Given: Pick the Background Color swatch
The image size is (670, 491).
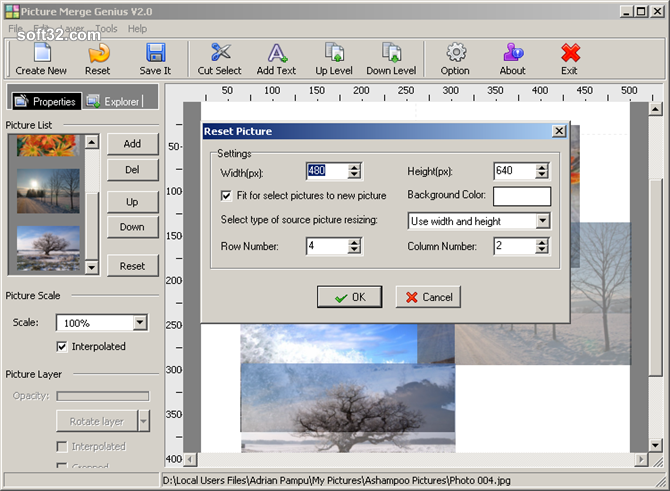Looking at the screenshot, I should coord(522,196).
